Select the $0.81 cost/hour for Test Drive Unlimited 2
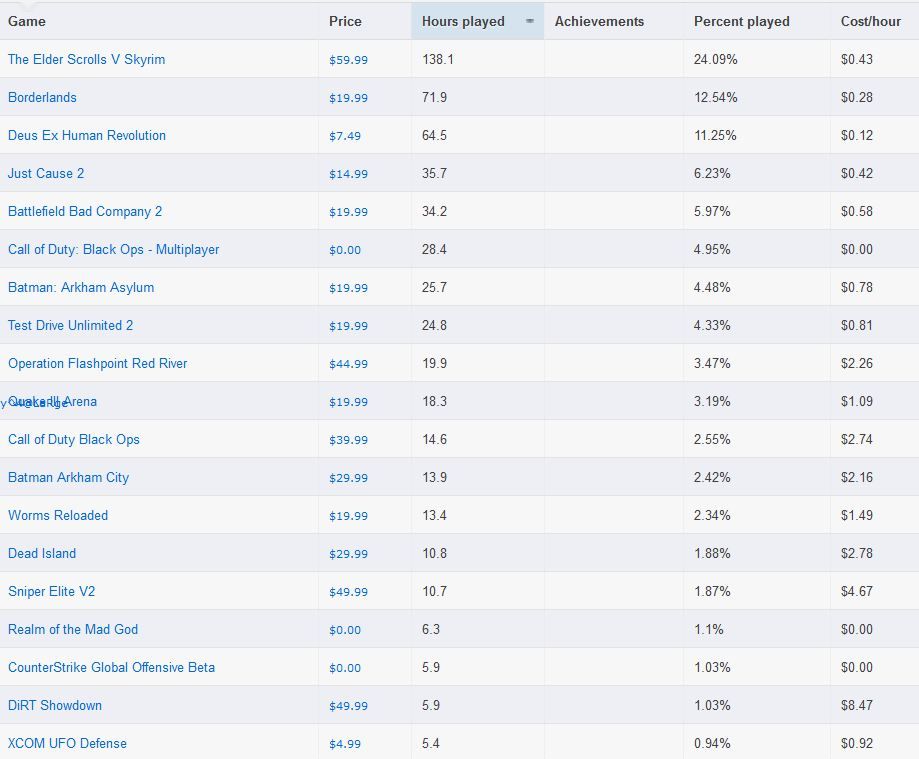The width and height of the screenshot is (919, 759). 857,325
